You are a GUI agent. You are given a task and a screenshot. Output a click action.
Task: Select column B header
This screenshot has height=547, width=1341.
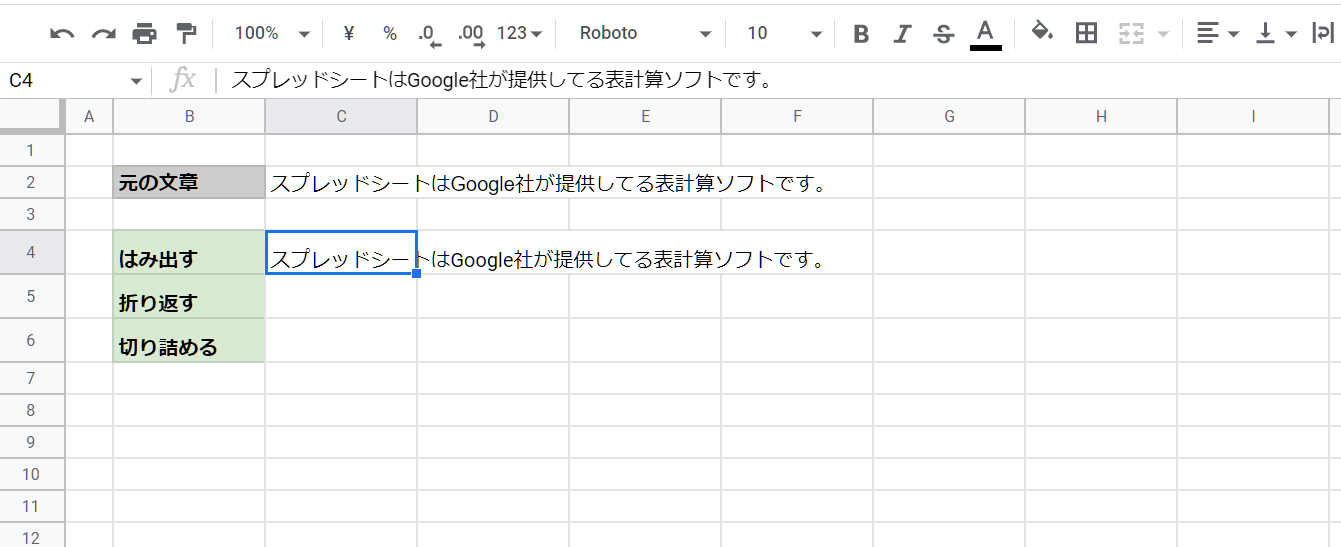pyautogui.click(x=189, y=117)
